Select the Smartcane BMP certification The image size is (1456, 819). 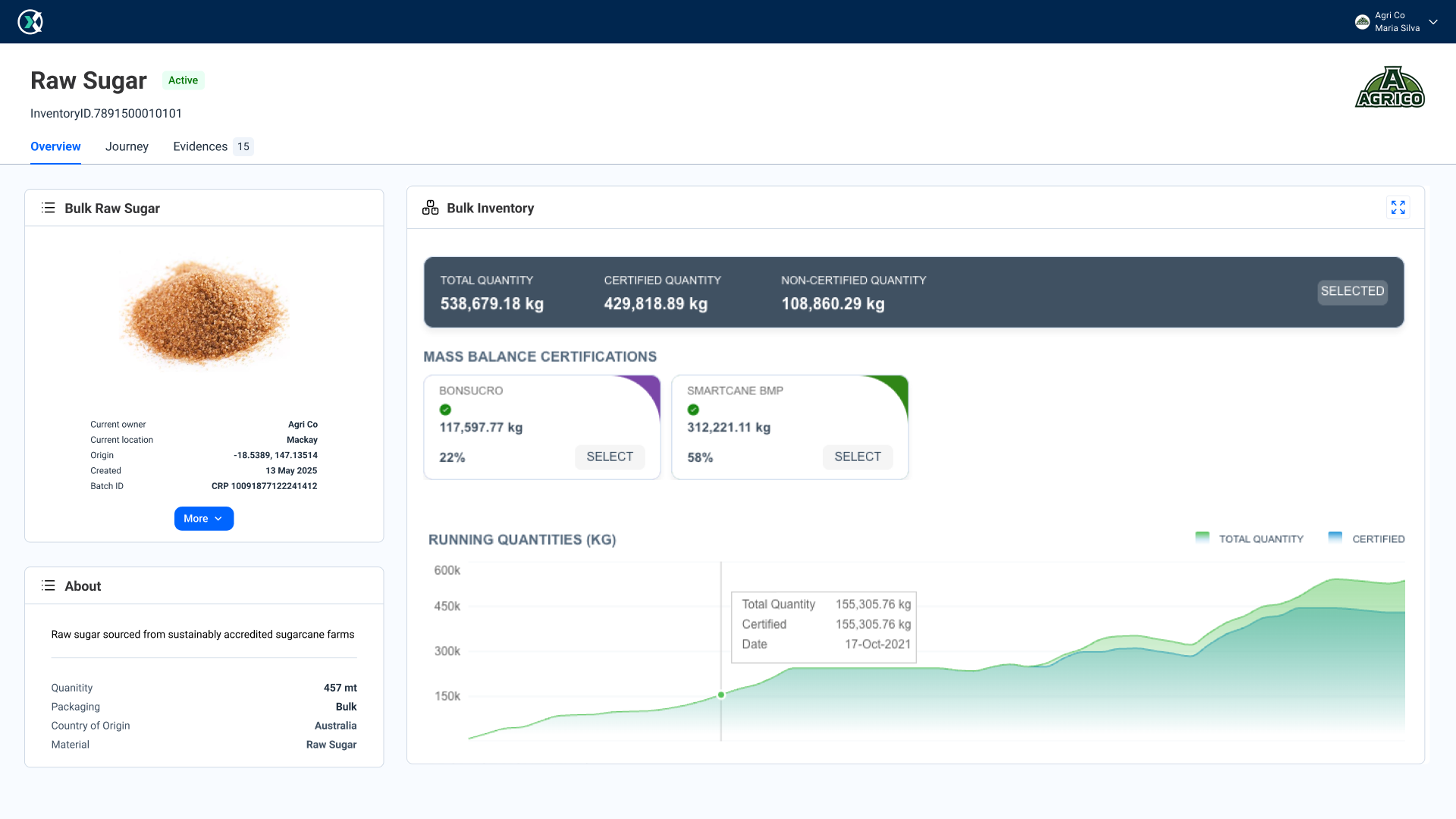tap(857, 457)
